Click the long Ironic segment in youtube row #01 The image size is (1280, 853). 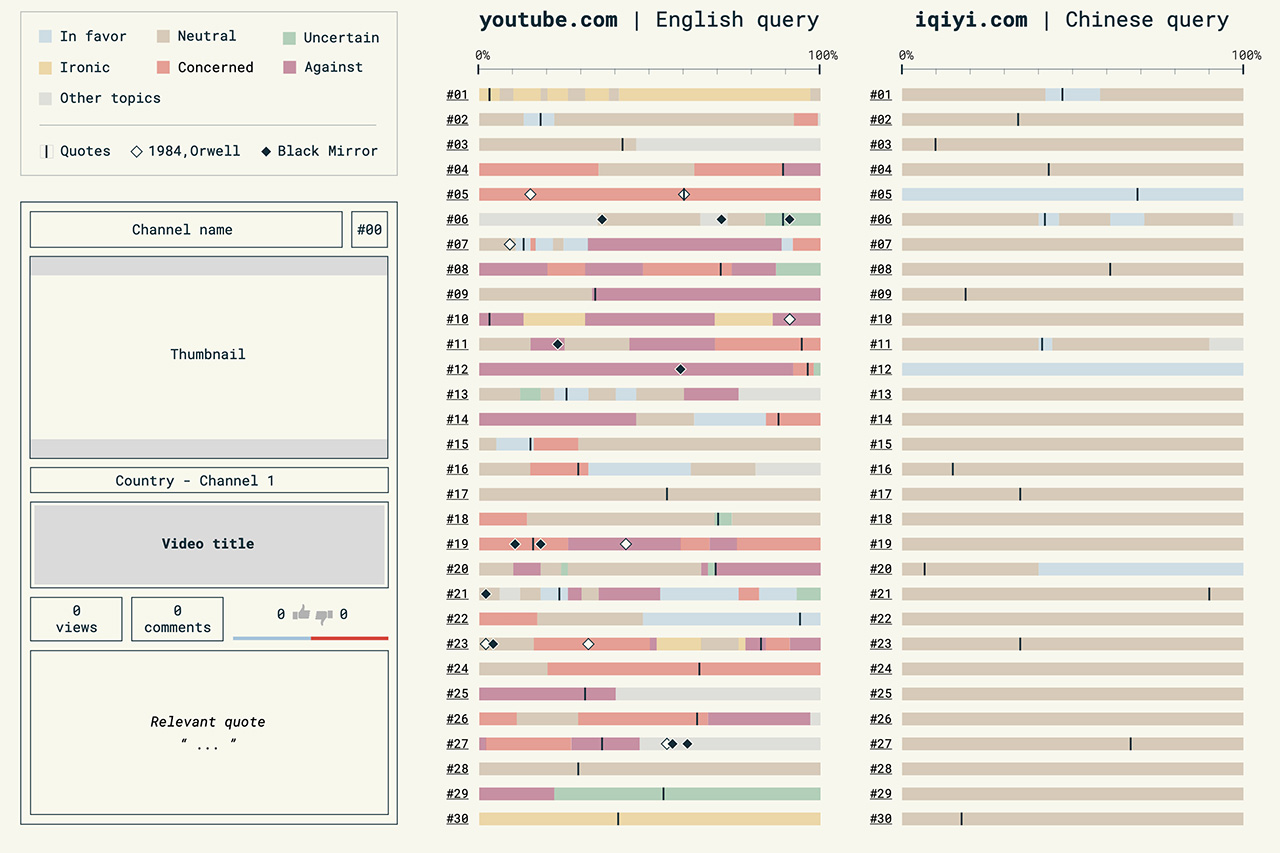pos(714,94)
